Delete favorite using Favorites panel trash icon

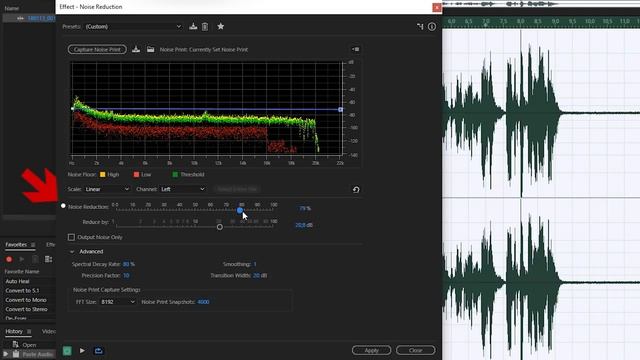coord(35,259)
